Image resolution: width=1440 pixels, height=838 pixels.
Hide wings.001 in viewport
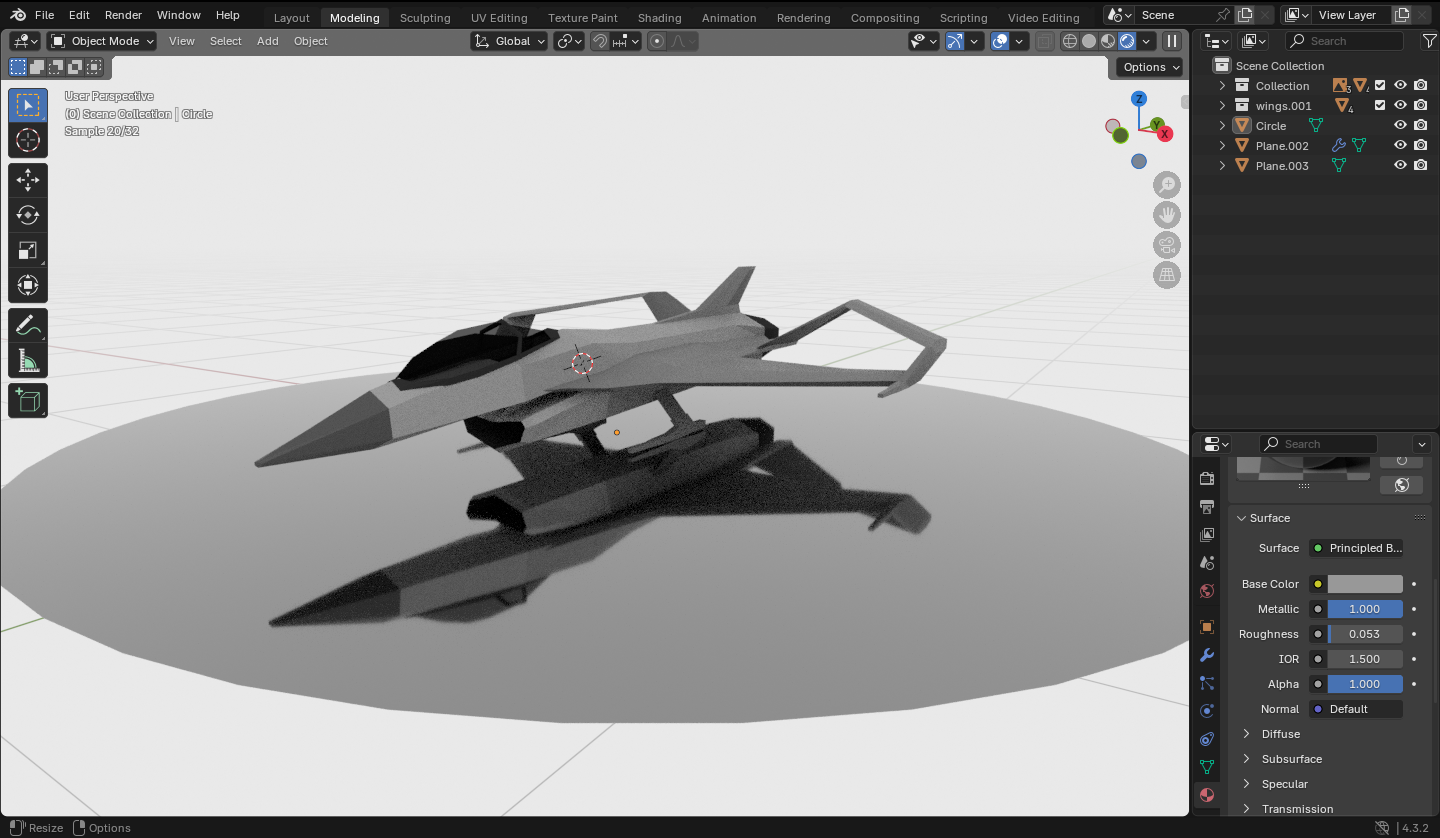coord(1400,106)
